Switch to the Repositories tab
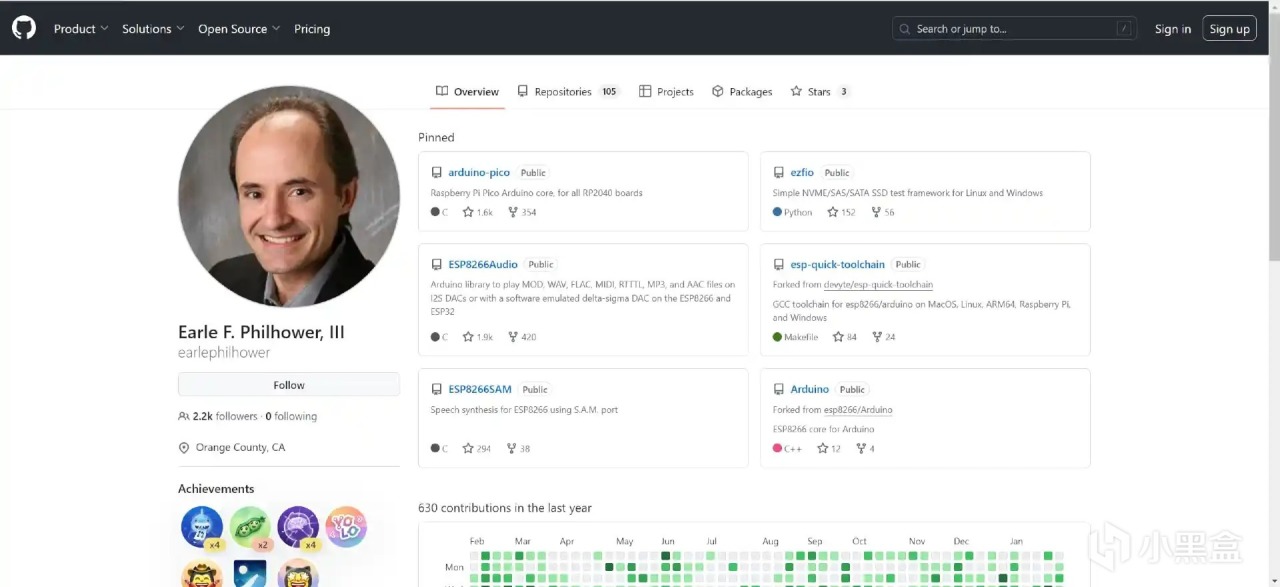This screenshot has height=587, width=1280. (567, 91)
